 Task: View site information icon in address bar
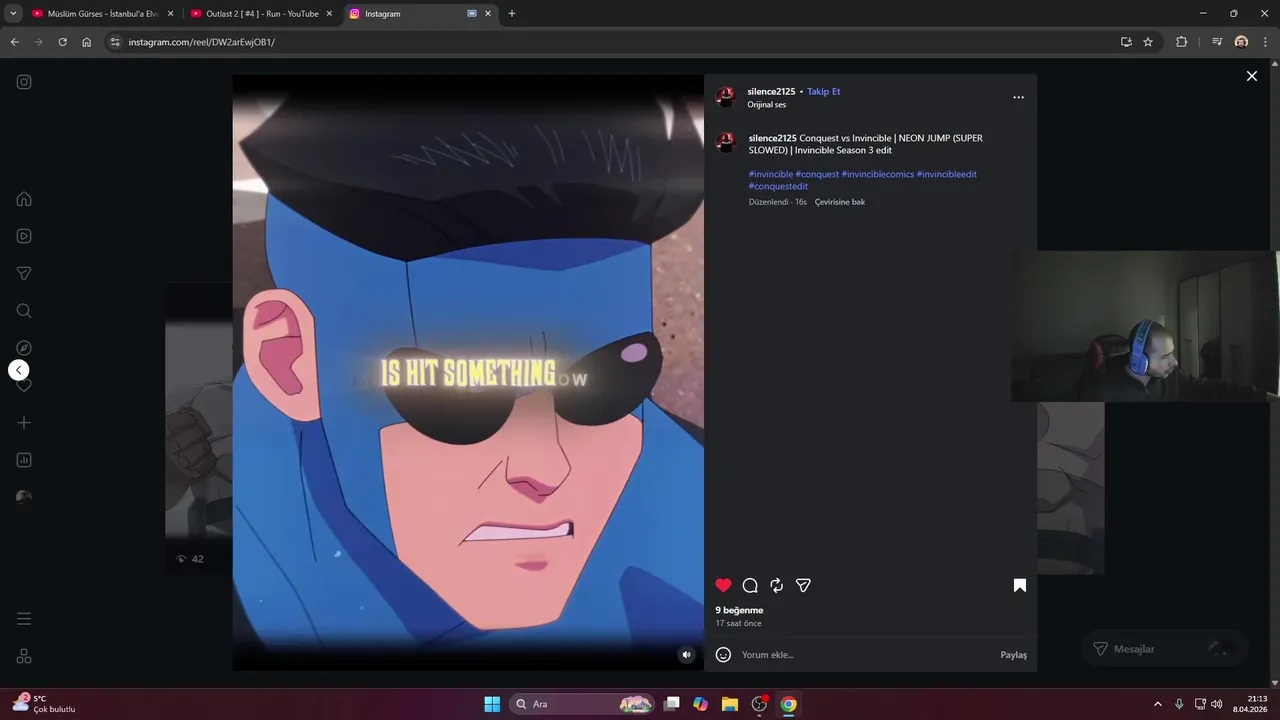(115, 42)
